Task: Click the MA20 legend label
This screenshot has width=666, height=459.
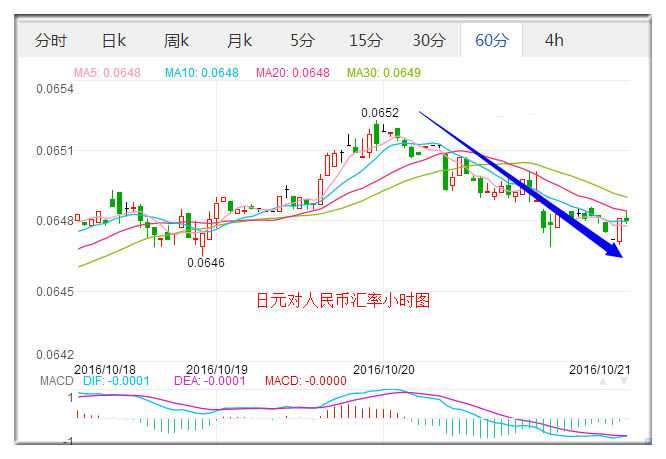Action: click(x=291, y=73)
